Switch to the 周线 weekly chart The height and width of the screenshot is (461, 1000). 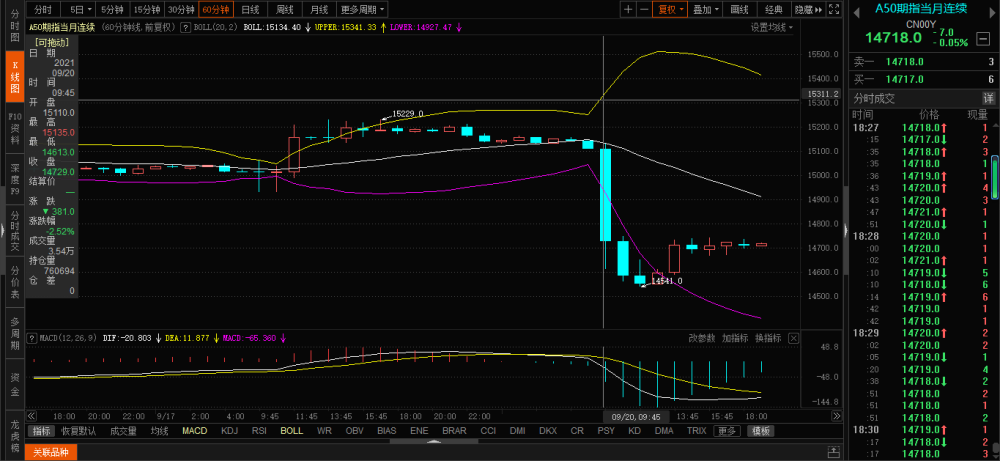point(284,10)
